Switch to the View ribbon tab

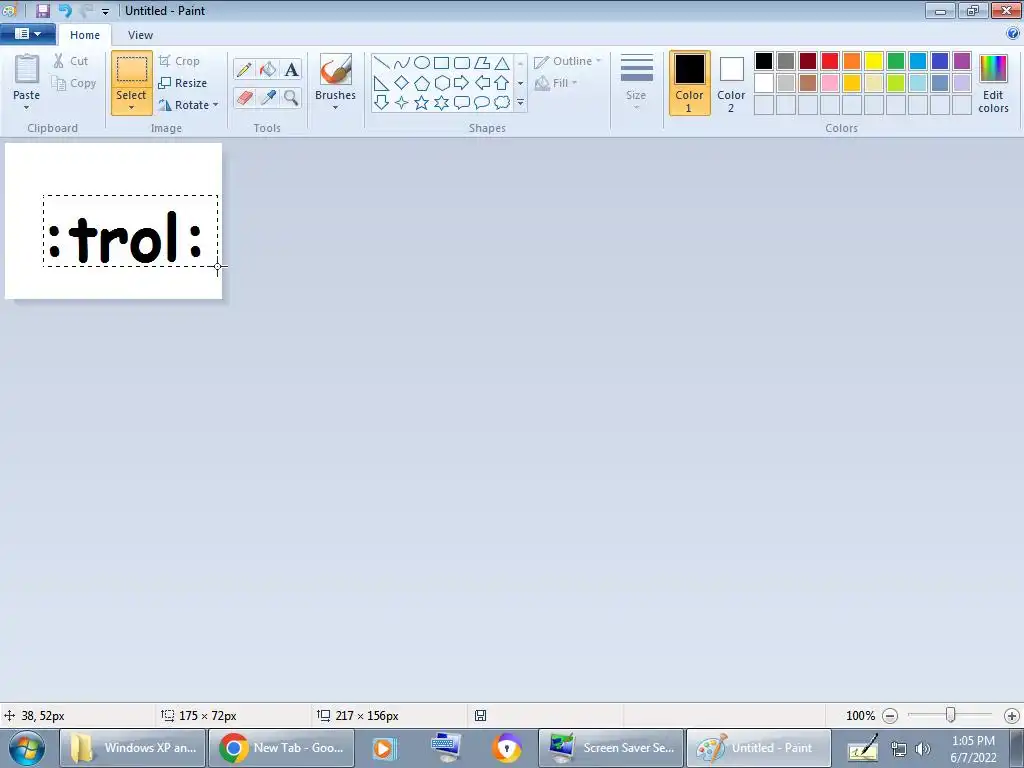pyautogui.click(x=140, y=35)
